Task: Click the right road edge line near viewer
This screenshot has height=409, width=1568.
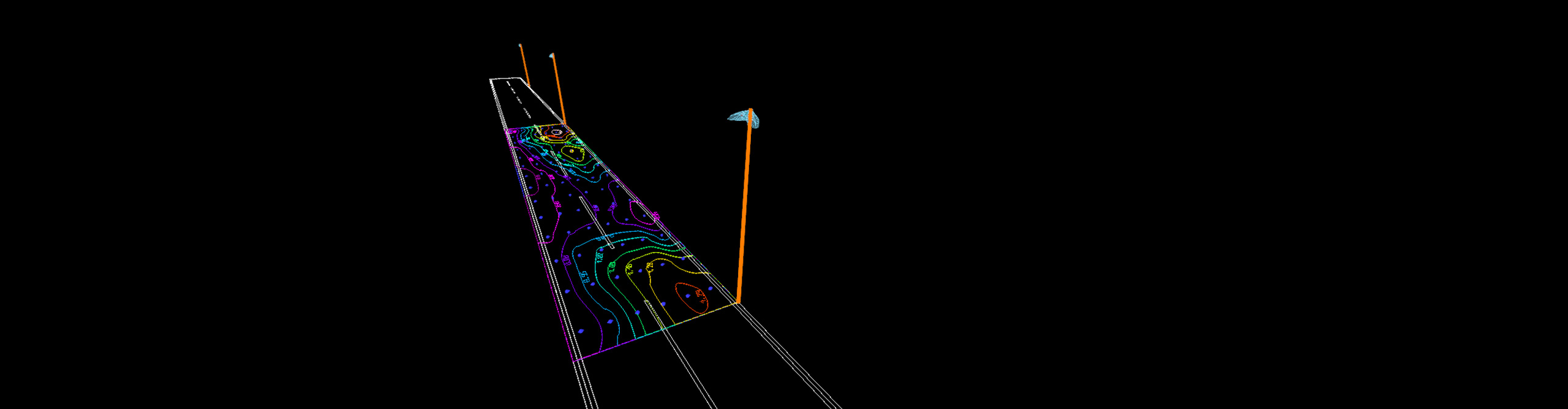Action: pyautogui.click(x=796, y=367)
